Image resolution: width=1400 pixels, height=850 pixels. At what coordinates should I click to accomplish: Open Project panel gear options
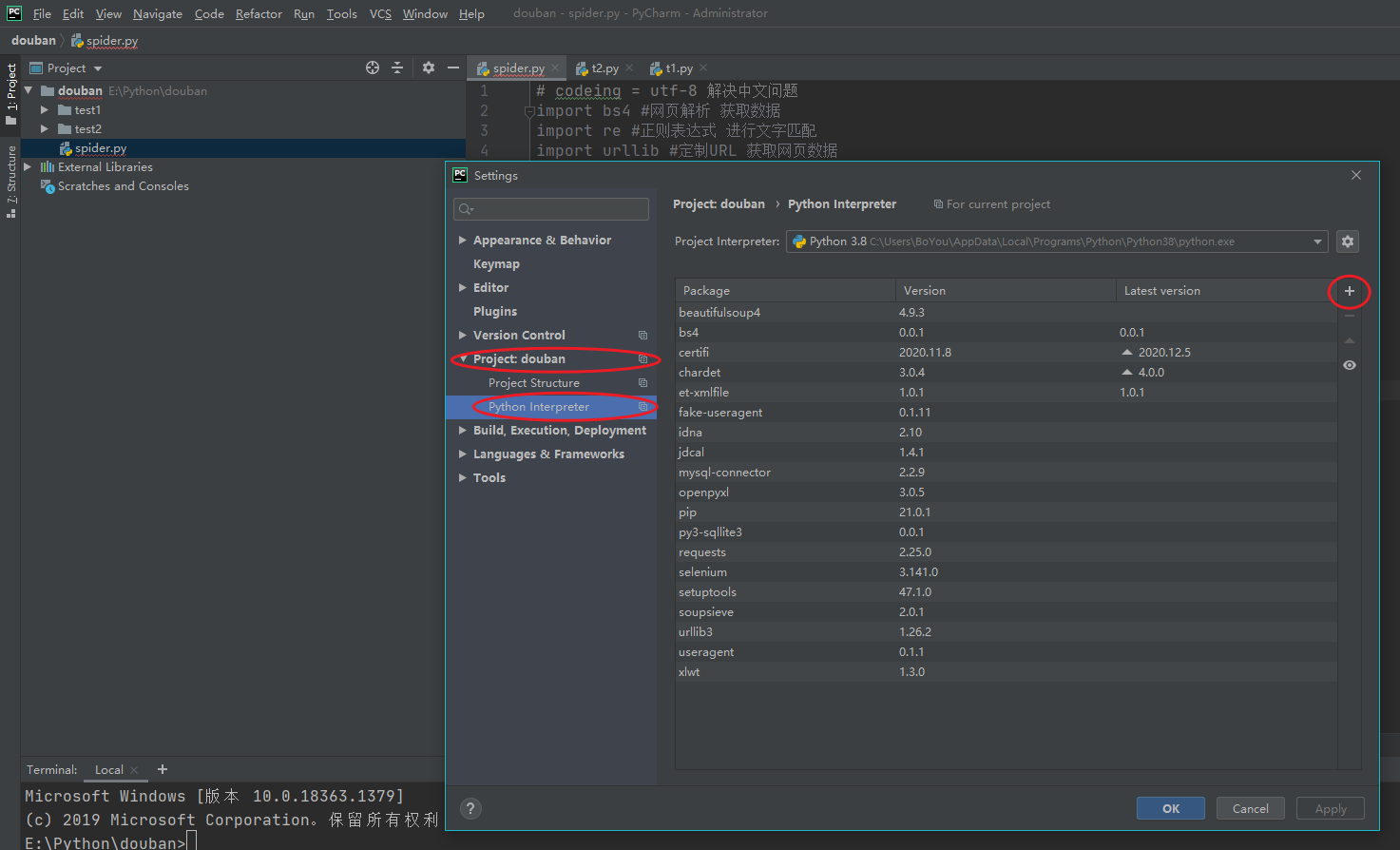(x=429, y=68)
